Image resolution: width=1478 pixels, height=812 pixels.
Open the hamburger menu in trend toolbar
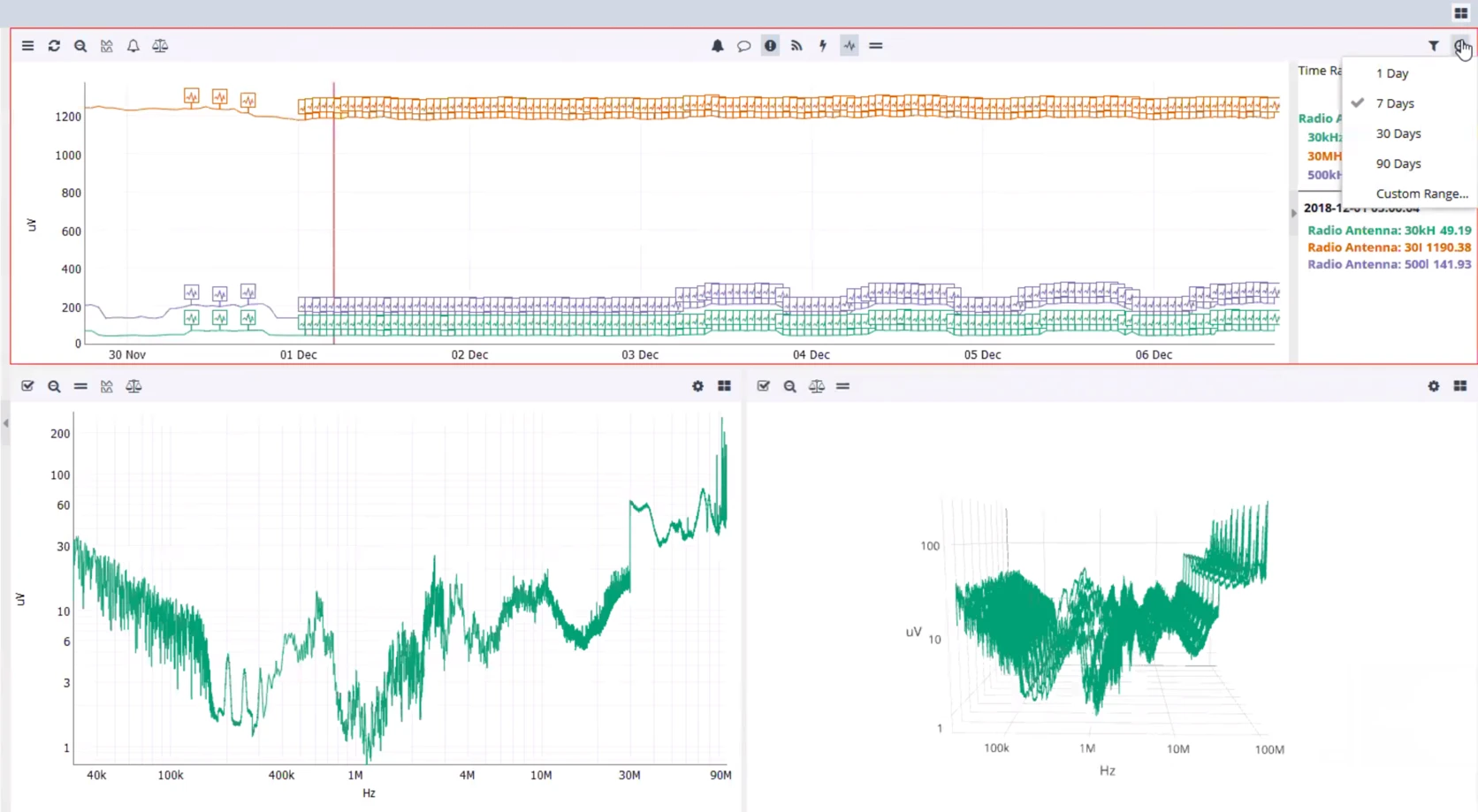(28, 46)
